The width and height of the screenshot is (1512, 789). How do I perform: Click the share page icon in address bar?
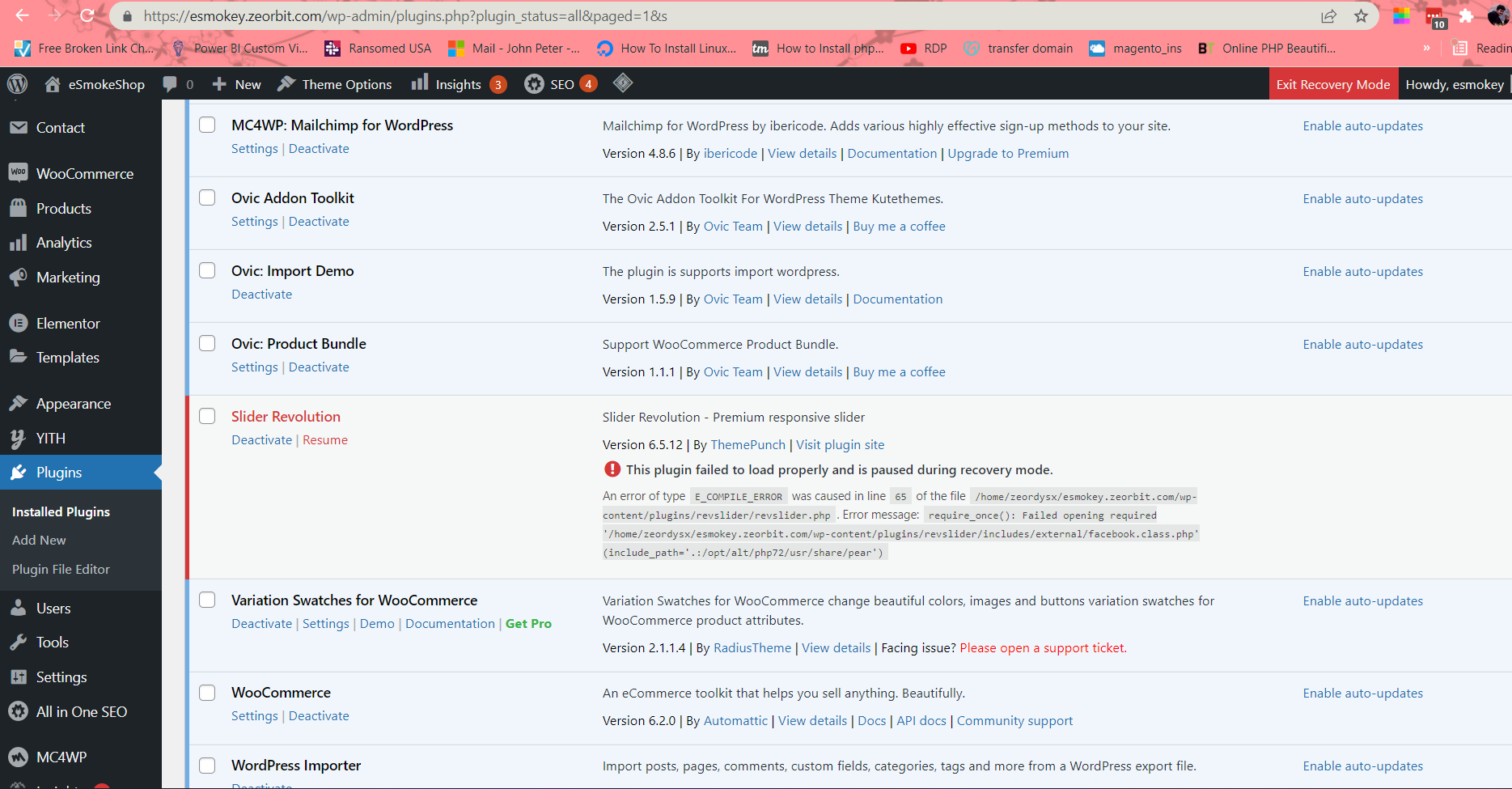(1329, 16)
